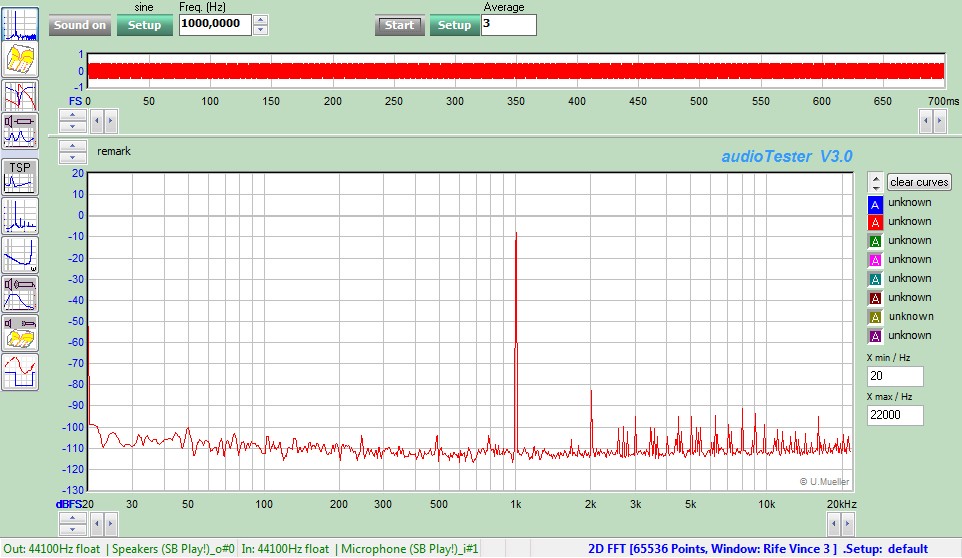Click the Microphone (SB Play!)_i#1 status entry
This screenshot has height=558, width=962.
point(410,549)
